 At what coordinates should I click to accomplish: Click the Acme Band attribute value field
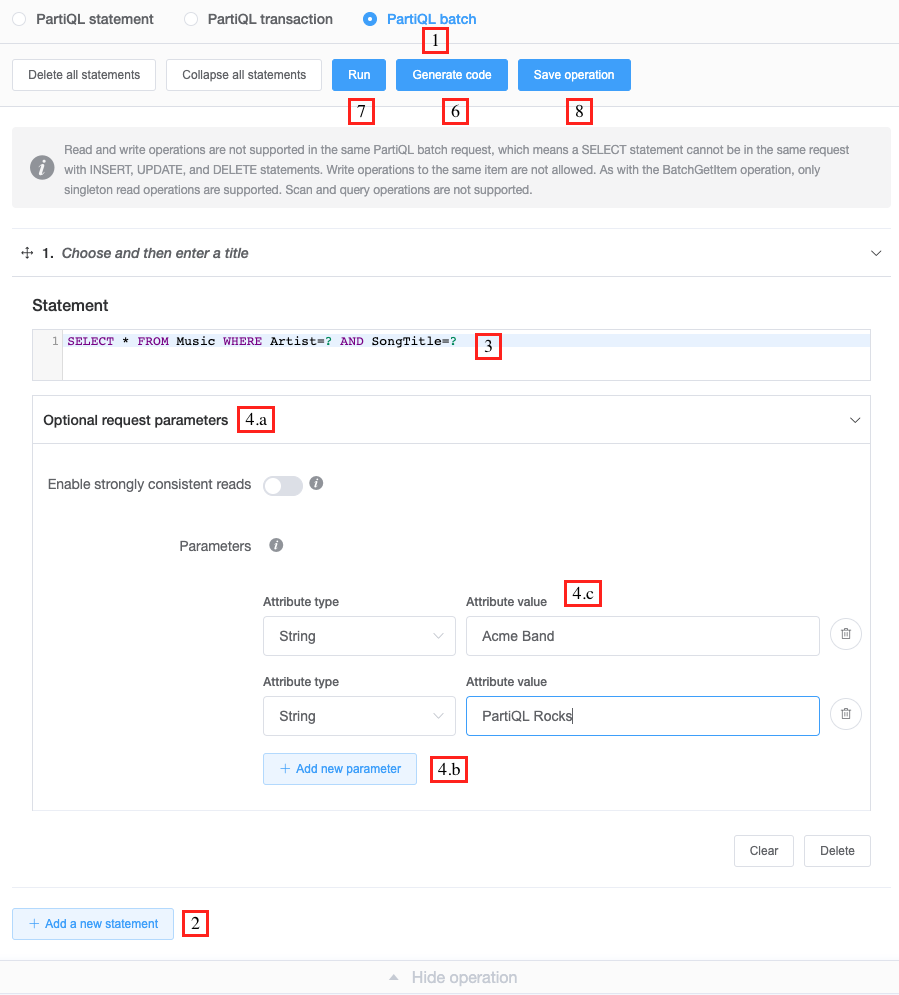pyautogui.click(x=642, y=636)
